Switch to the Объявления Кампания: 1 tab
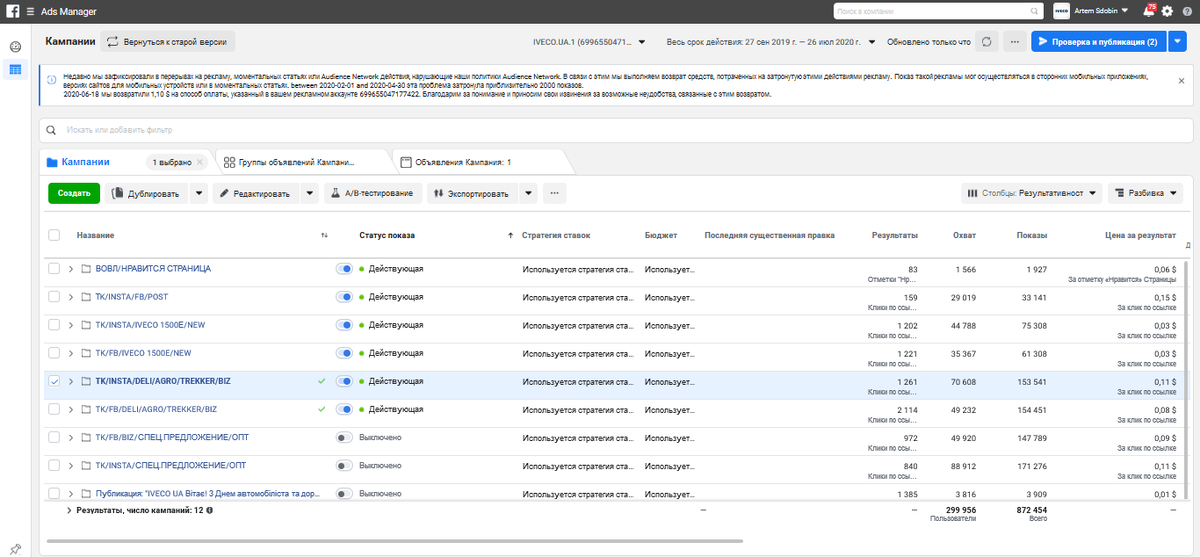This screenshot has height=557, width=1200. [462, 161]
